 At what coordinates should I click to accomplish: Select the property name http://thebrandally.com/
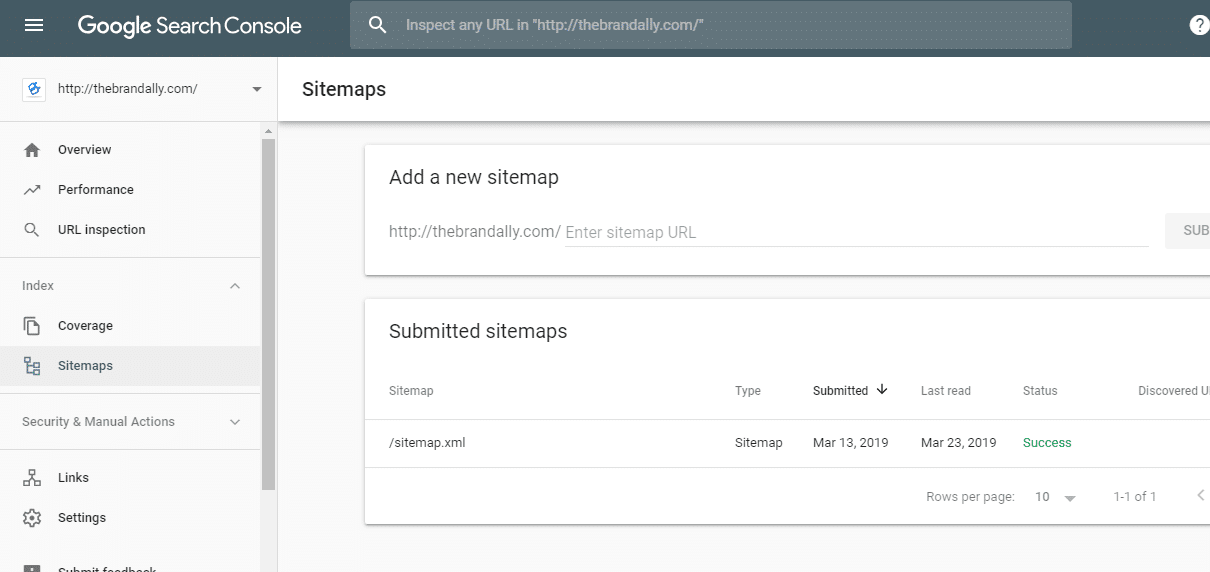[128, 88]
